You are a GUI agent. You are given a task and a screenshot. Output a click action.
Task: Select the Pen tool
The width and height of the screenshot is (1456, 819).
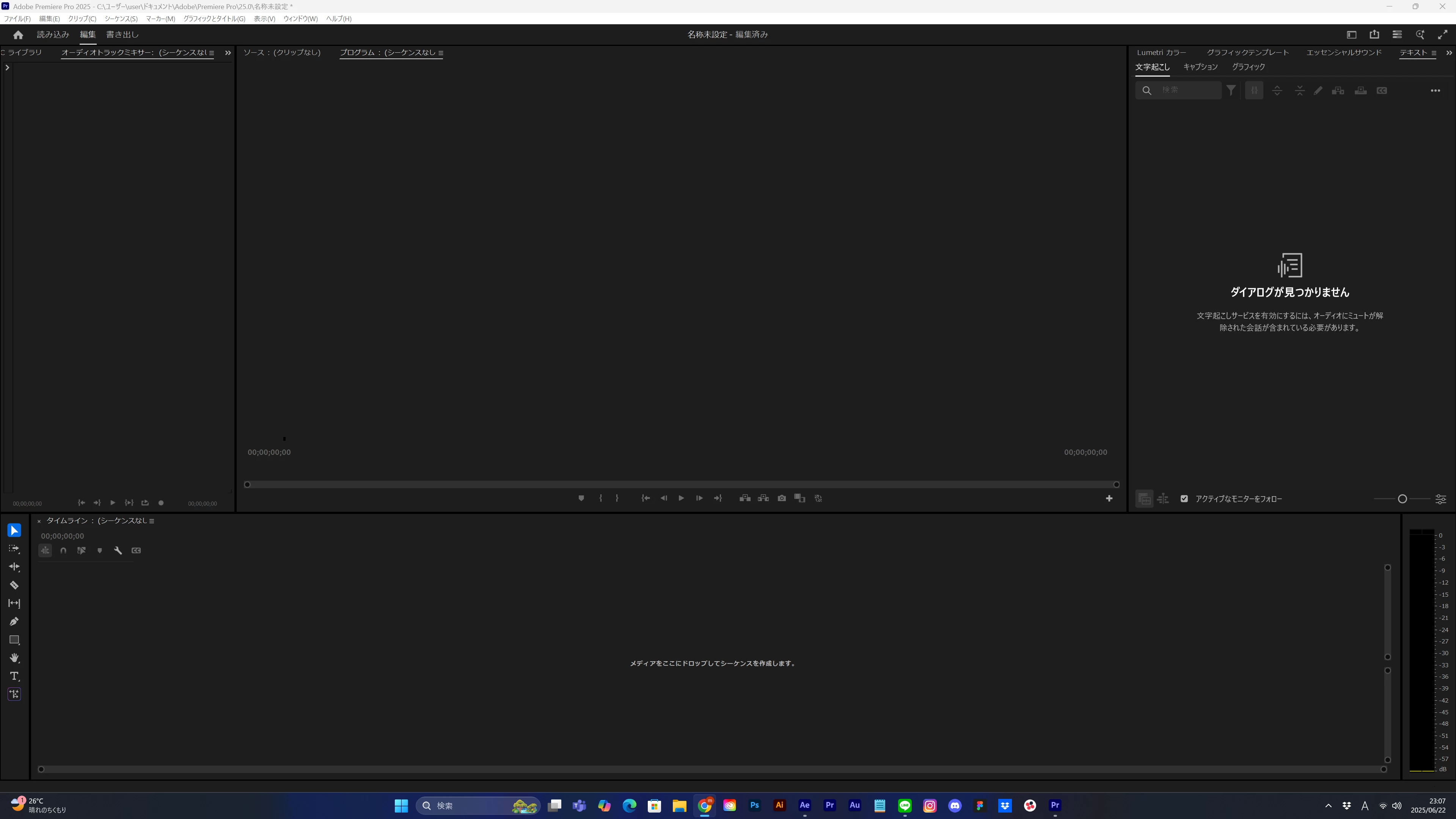click(14, 622)
